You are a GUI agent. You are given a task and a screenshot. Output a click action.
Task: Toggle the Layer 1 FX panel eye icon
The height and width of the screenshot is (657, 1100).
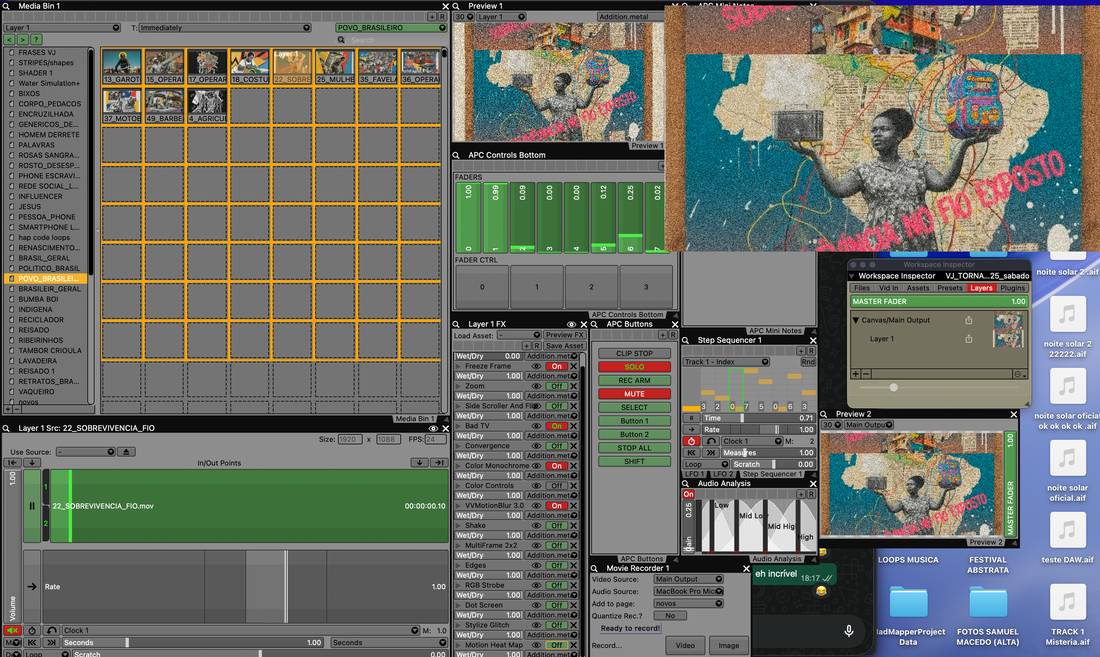(x=571, y=325)
